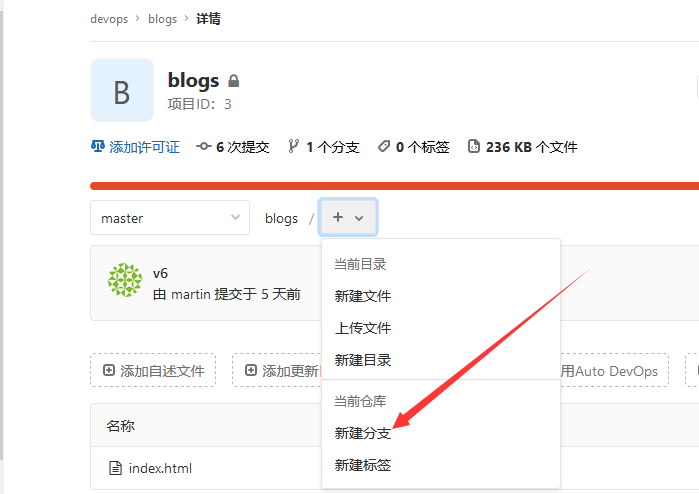699x494 pixels.
Task: Toggle the plus add-file dropdown button
Action: click(x=348, y=217)
